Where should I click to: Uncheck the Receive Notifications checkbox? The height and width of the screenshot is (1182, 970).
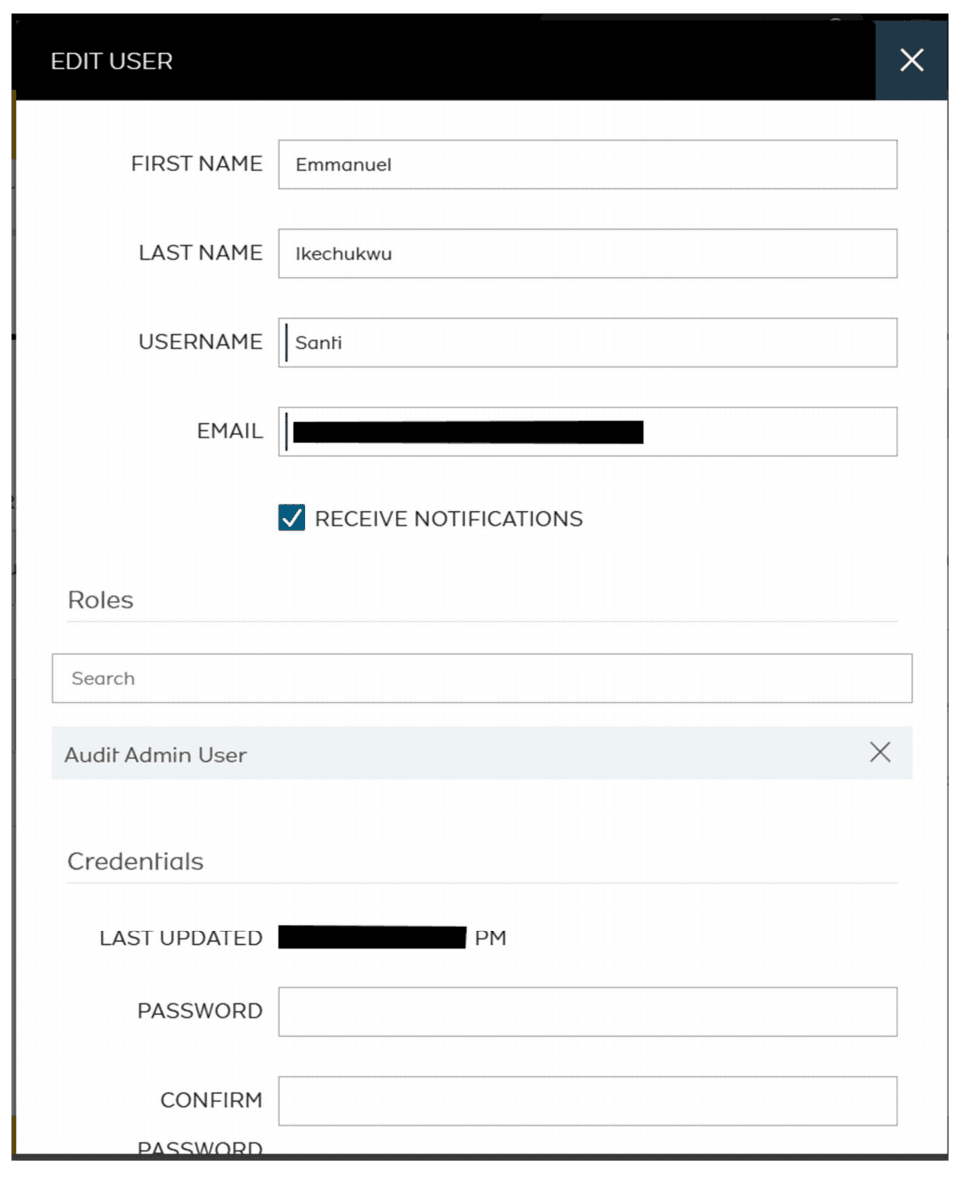click(x=292, y=518)
